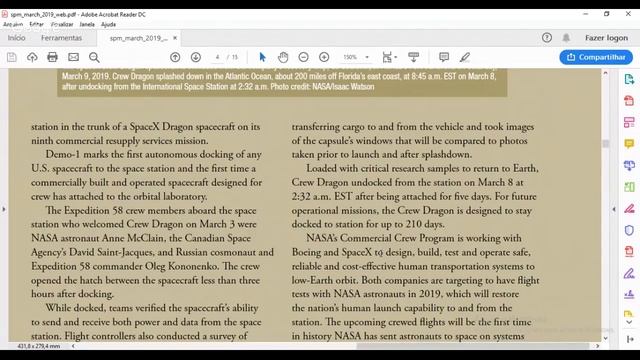
Task: Go to the next page arrow
Action: pos(196,57)
